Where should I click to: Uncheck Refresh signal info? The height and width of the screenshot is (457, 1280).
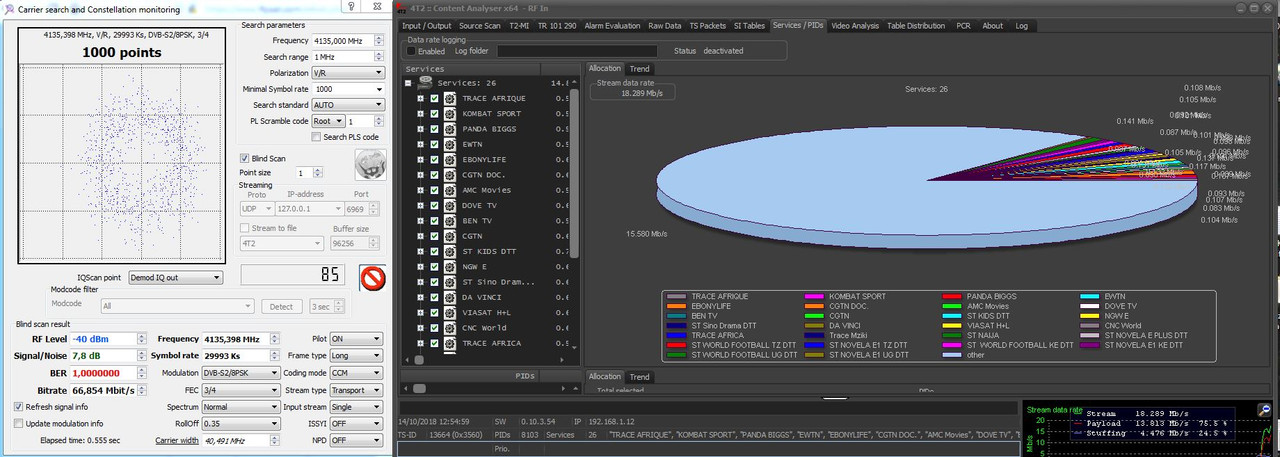[x=19, y=407]
